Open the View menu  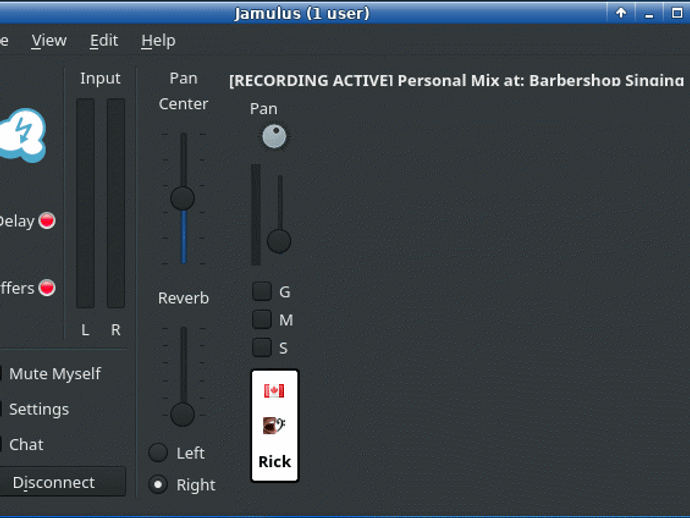coord(49,41)
